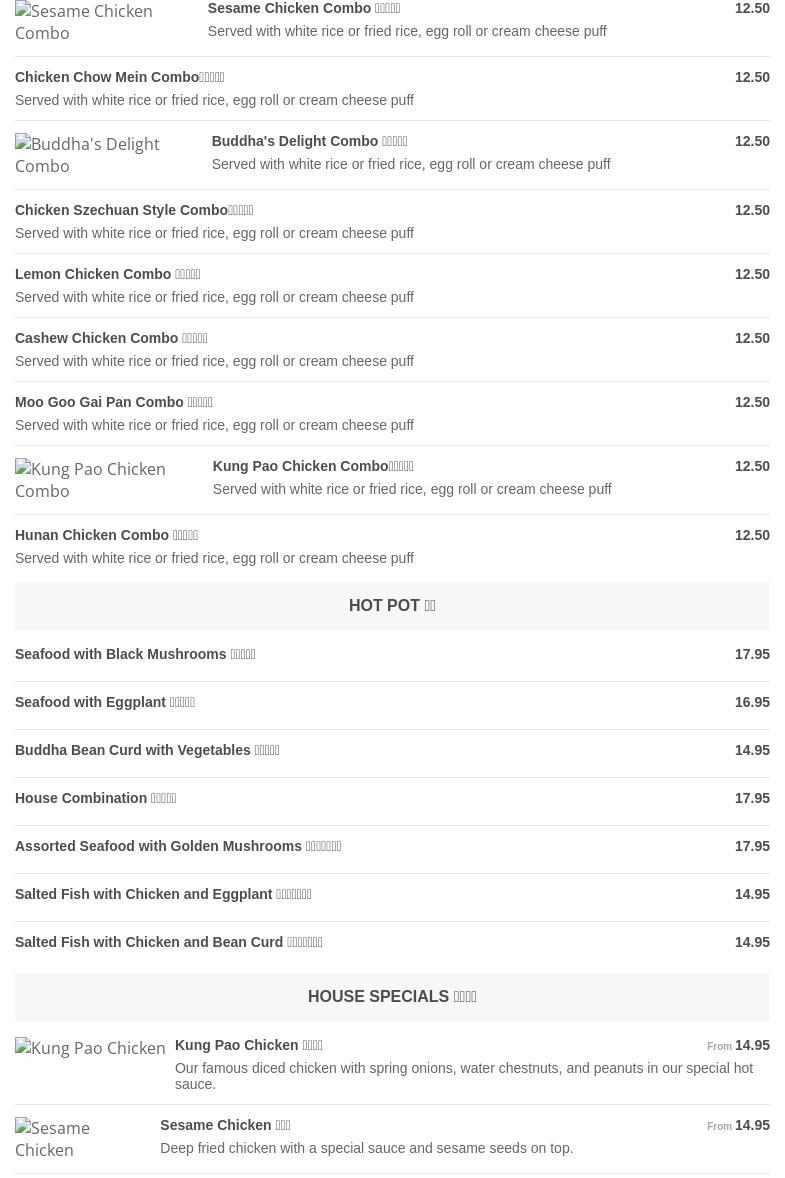This screenshot has height=1178, width=785.
Task: Click the Hunan Chicken Combo item name
Action: click(107, 535)
